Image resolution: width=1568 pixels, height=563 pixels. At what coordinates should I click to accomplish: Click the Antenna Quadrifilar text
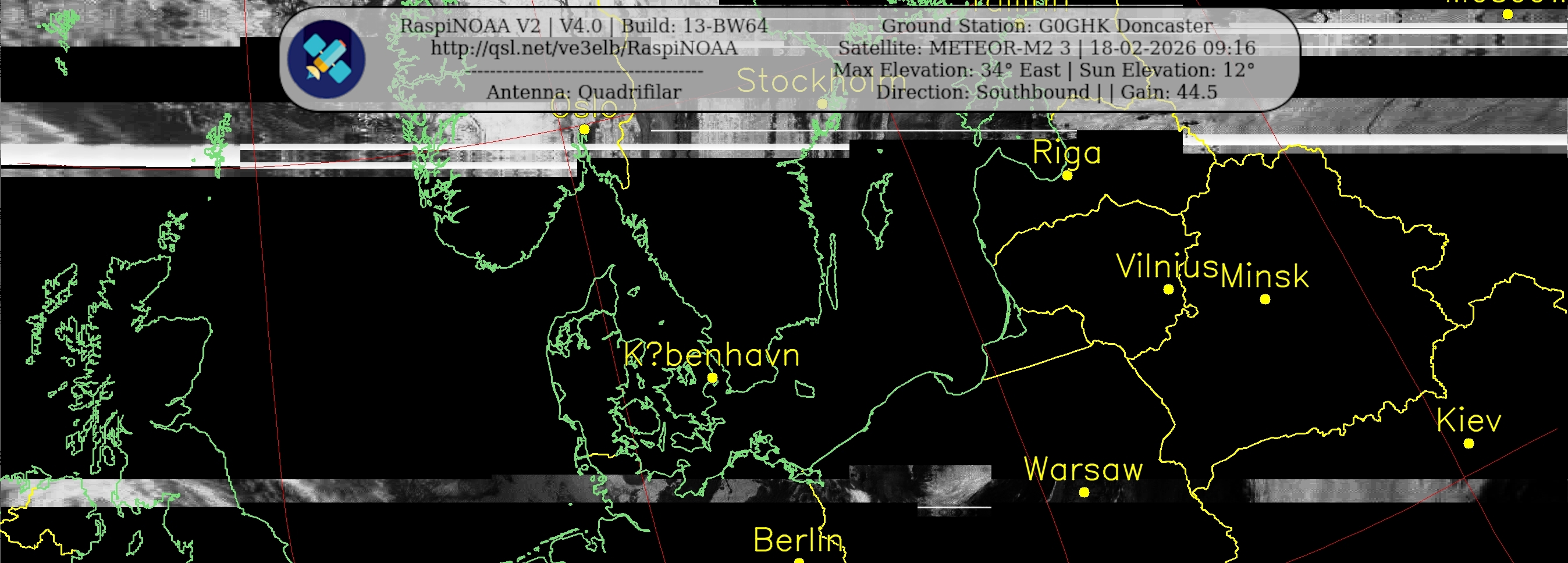tap(584, 92)
